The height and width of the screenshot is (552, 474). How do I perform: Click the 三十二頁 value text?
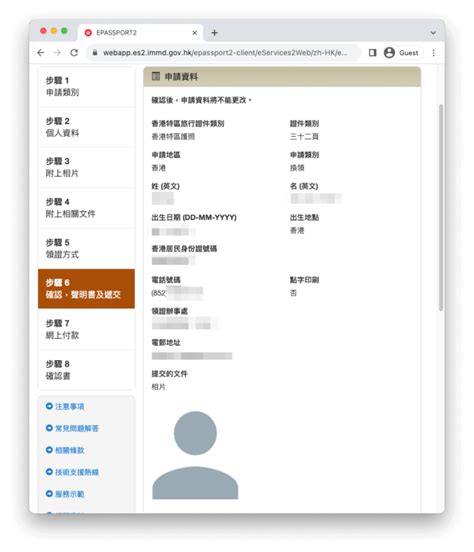[x=304, y=137]
